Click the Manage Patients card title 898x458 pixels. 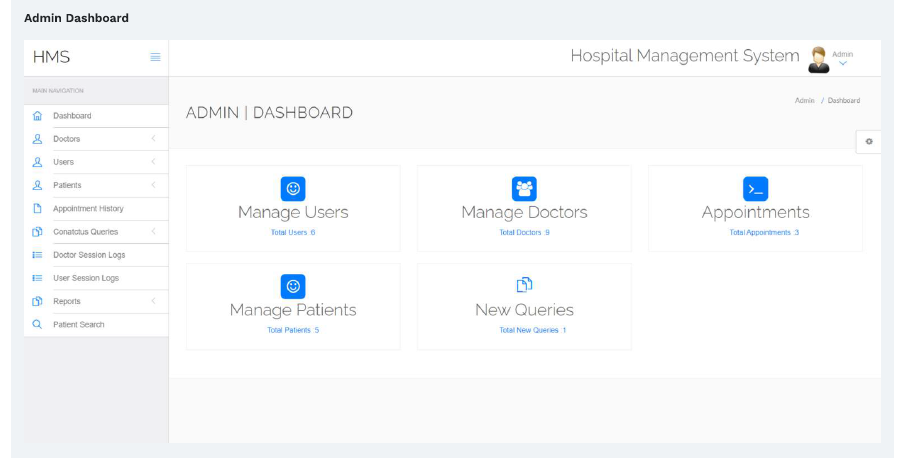[x=293, y=310]
